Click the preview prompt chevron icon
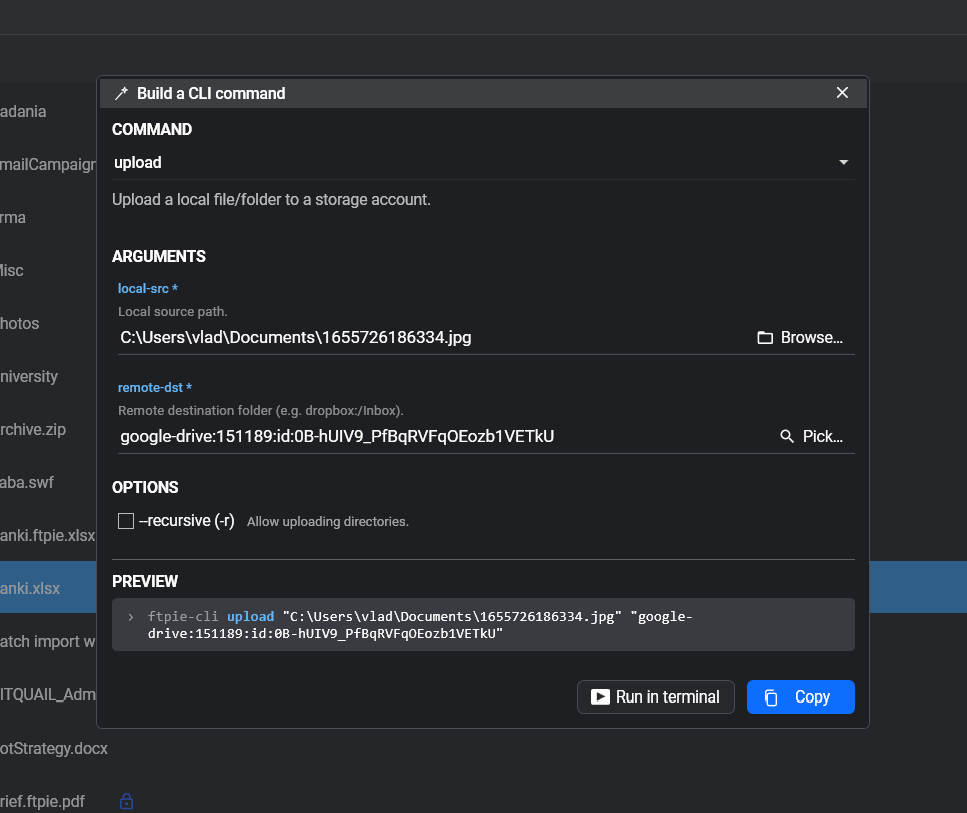Image resolution: width=967 pixels, height=813 pixels. 131,617
